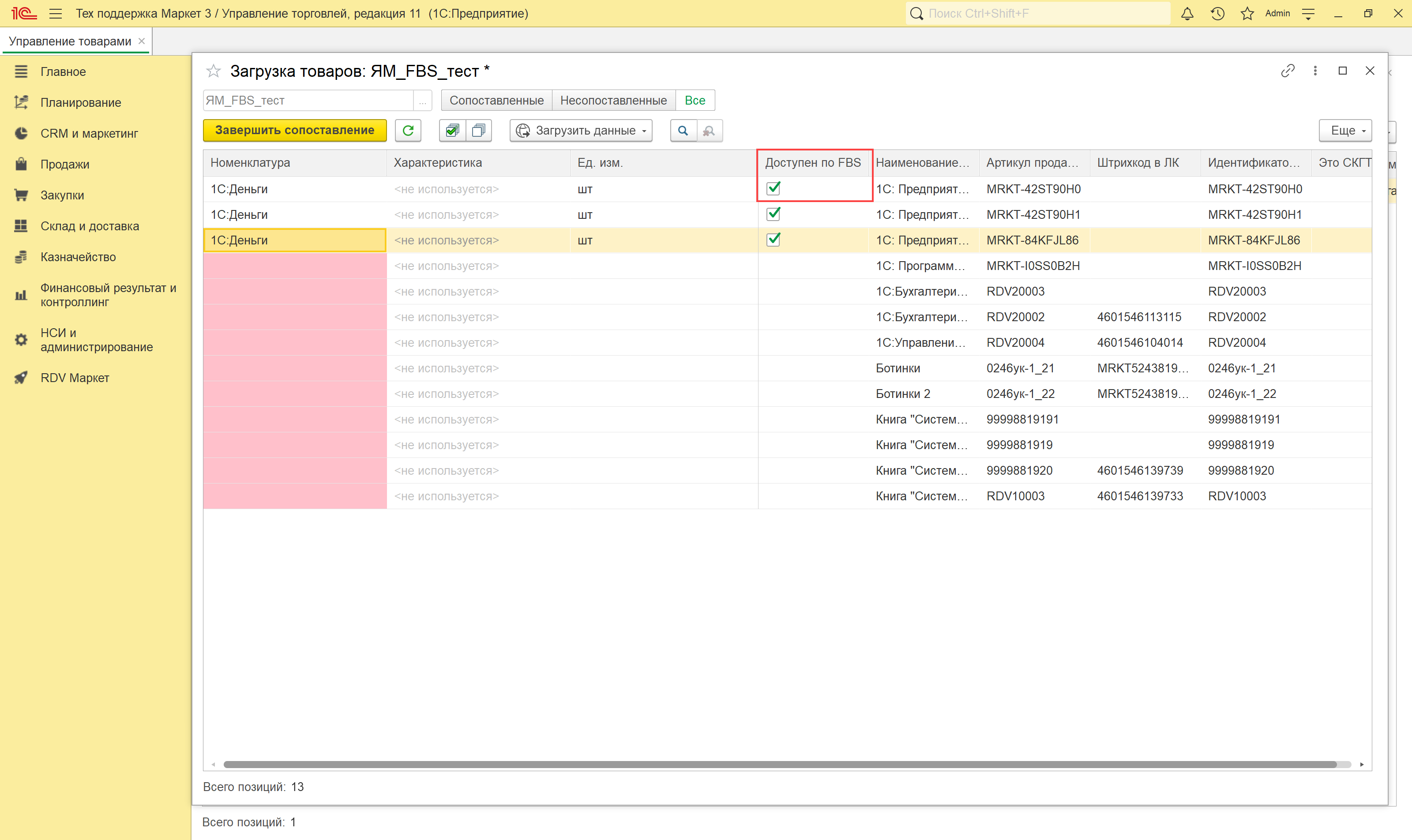The width and height of the screenshot is (1412, 840).
Task: Open history clock icon
Action: (1217, 14)
